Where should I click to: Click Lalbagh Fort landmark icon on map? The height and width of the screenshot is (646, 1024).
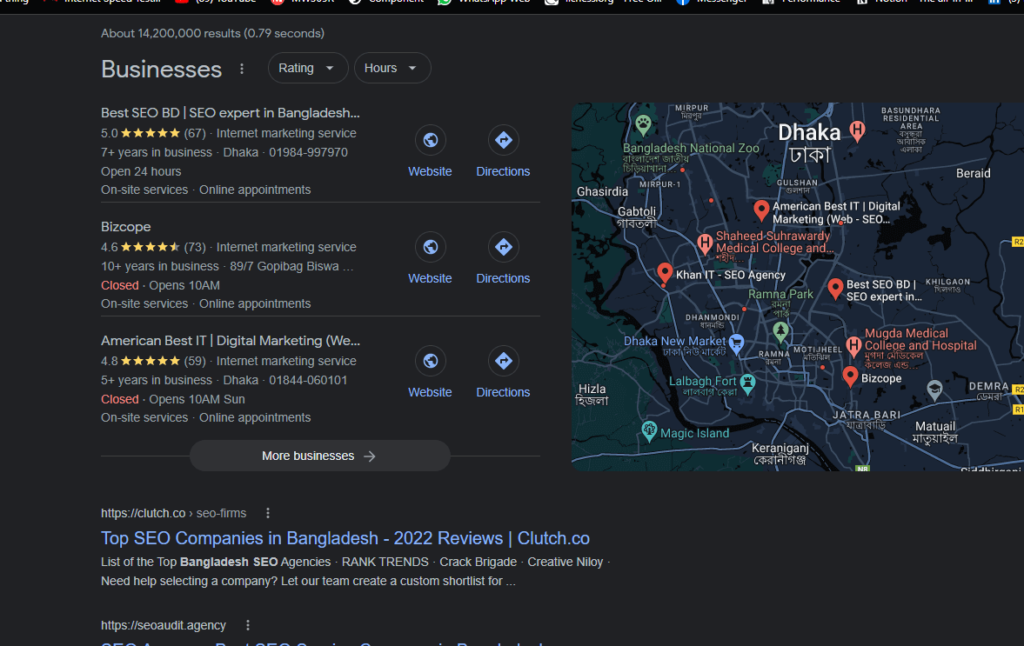point(748,383)
